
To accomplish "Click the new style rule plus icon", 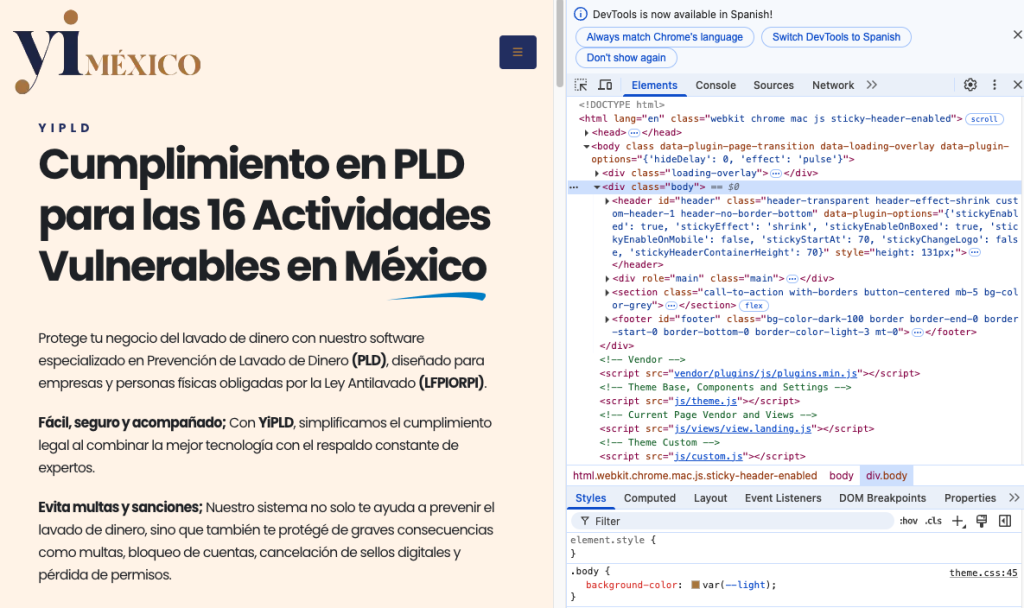I will point(956,521).
